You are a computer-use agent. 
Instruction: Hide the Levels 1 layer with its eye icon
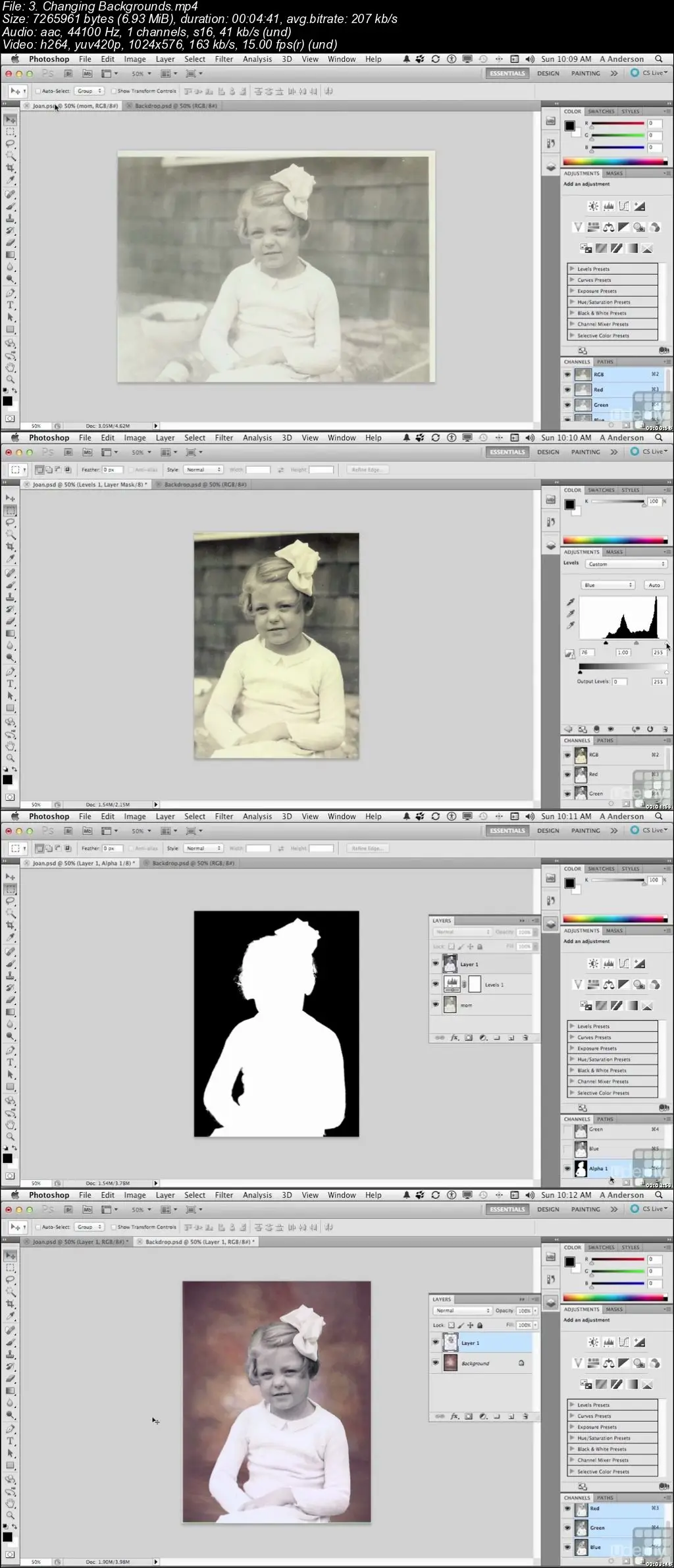pyautogui.click(x=435, y=984)
